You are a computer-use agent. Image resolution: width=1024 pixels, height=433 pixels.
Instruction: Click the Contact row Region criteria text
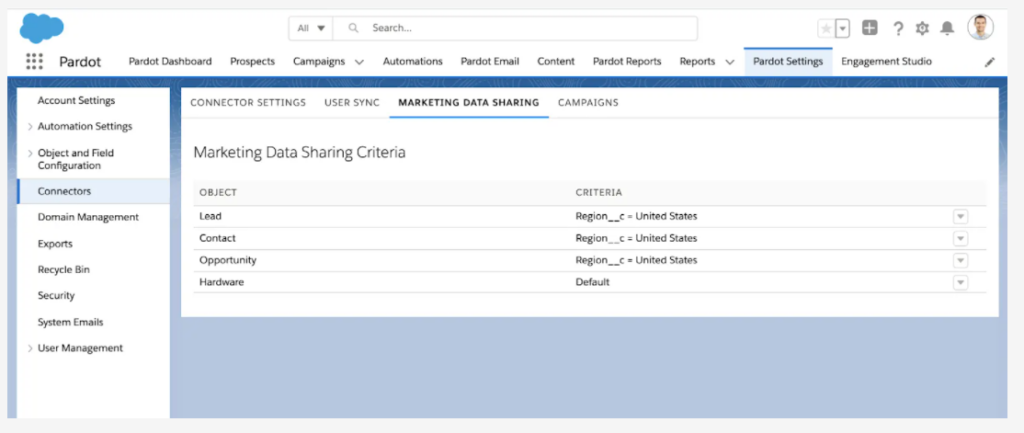click(x=636, y=238)
